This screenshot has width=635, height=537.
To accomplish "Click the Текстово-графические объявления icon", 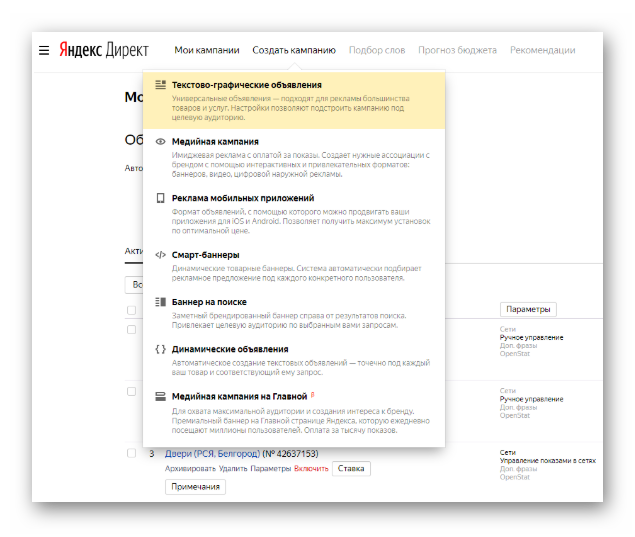I will (160, 85).
